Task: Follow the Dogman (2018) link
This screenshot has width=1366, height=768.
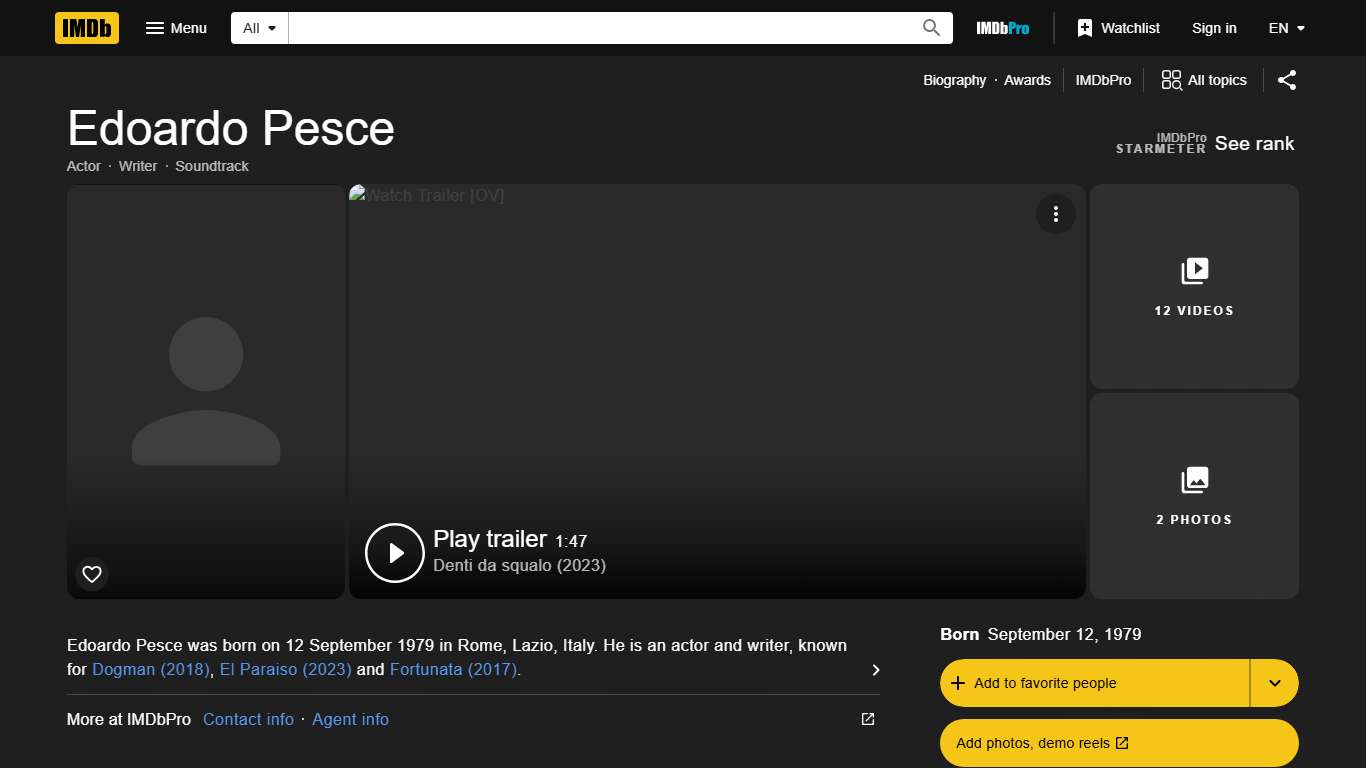Action: (x=149, y=669)
